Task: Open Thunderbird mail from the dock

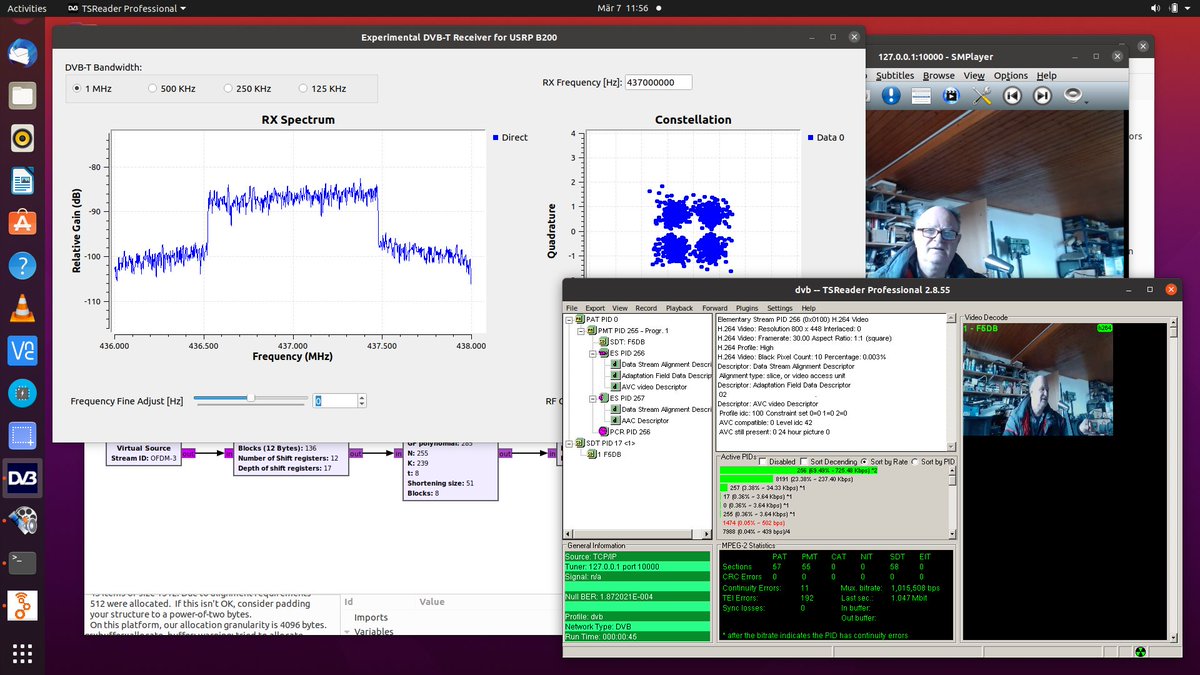Action: pos(22,53)
